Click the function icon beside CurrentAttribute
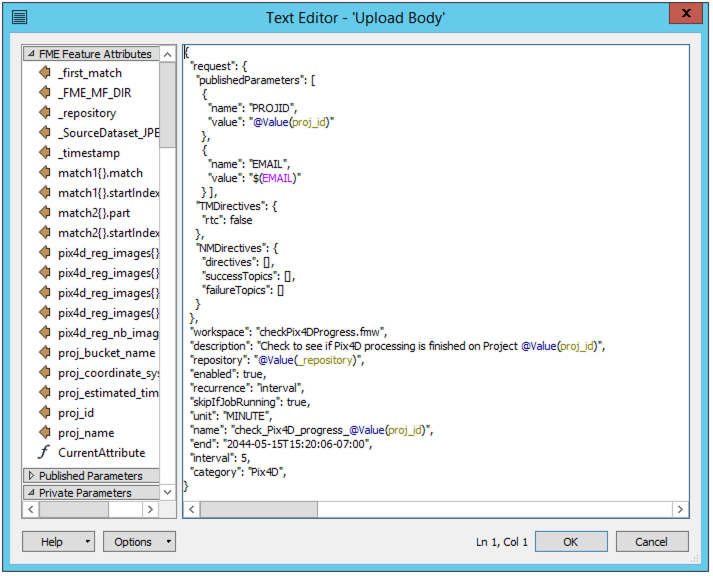This screenshot has width=713, height=576. pyautogui.click(x=44, y=453)
